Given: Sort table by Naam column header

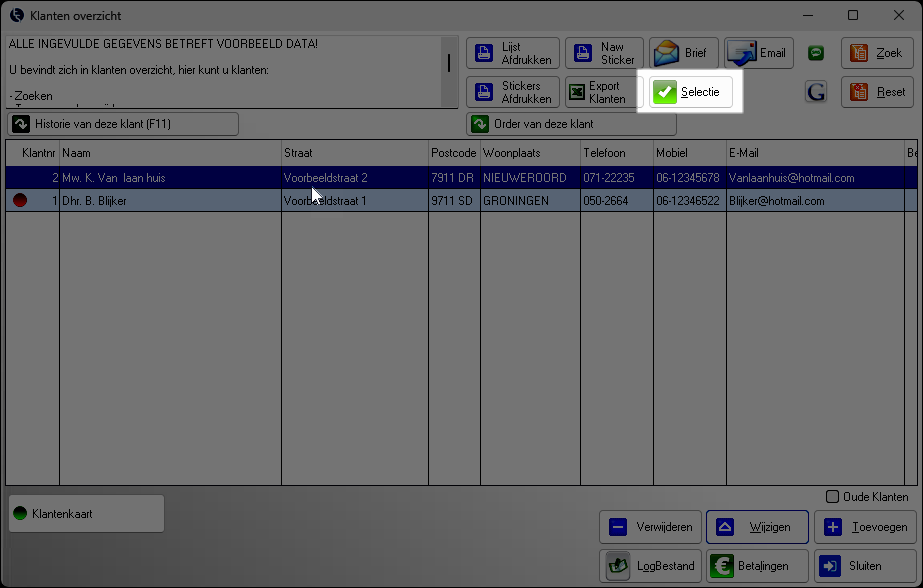Looking at the screenshot, I should [170, 153].
